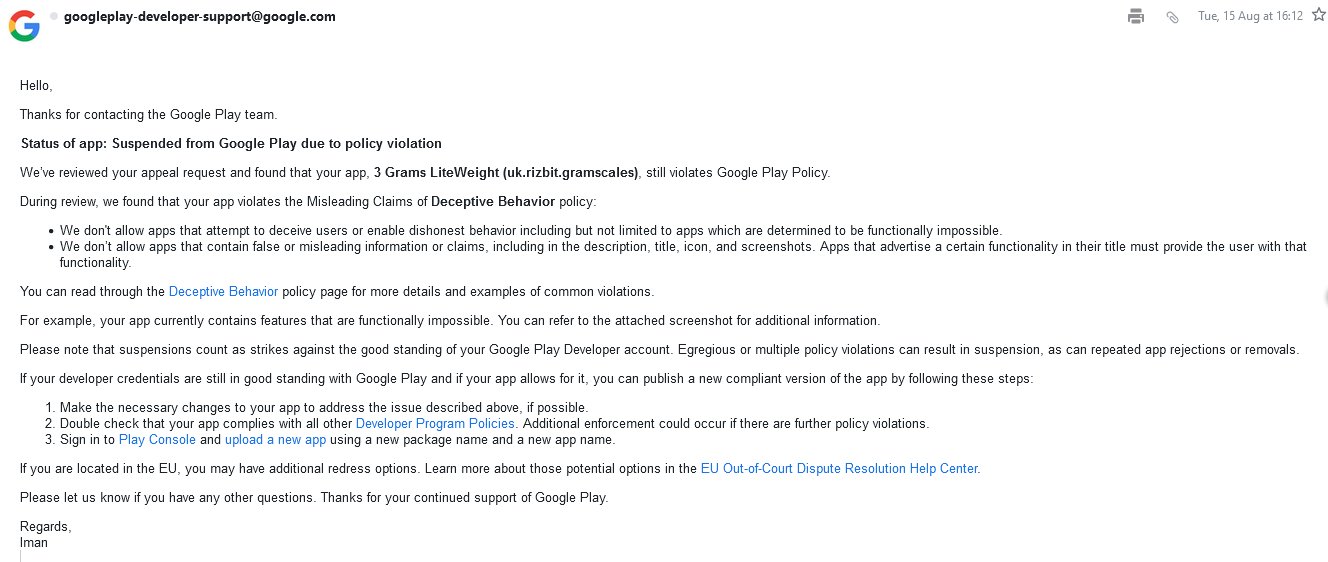The height and width of the screenshot is (562, 1328).
Task: Open the Play Console link
Action: [157, 440]
